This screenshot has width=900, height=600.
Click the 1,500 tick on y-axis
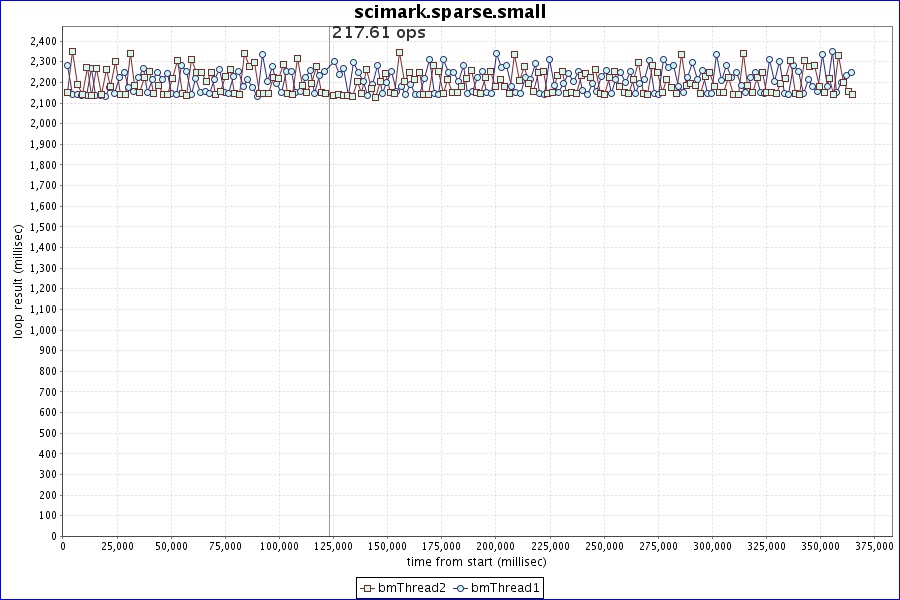click(x=43, y=227)
